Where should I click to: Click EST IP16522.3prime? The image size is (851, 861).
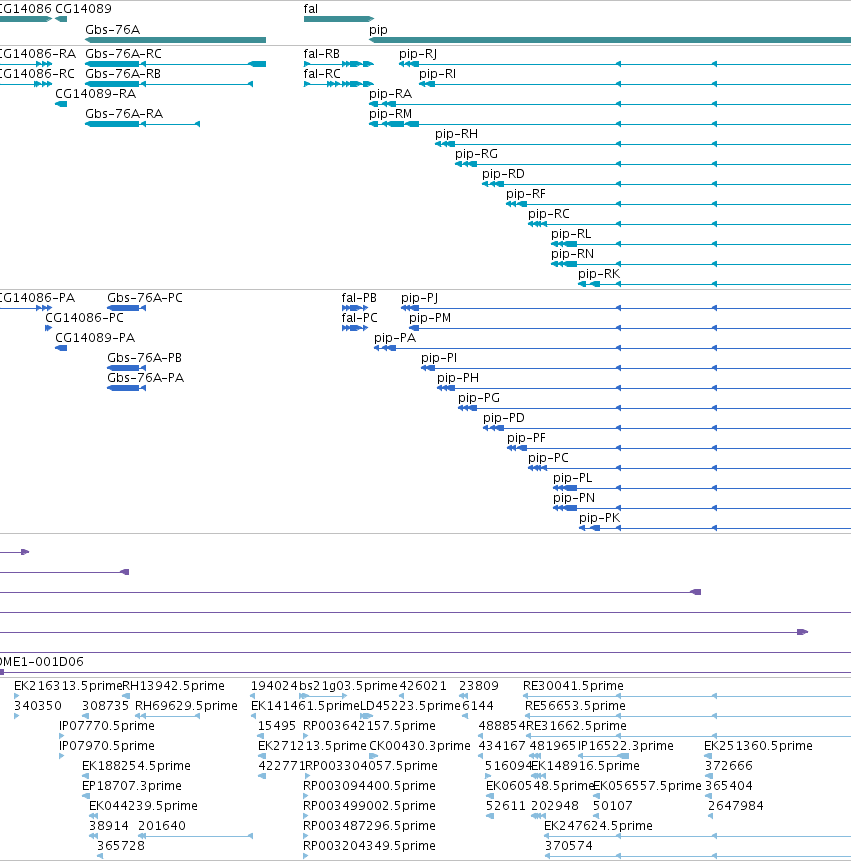tap(625, 746)
